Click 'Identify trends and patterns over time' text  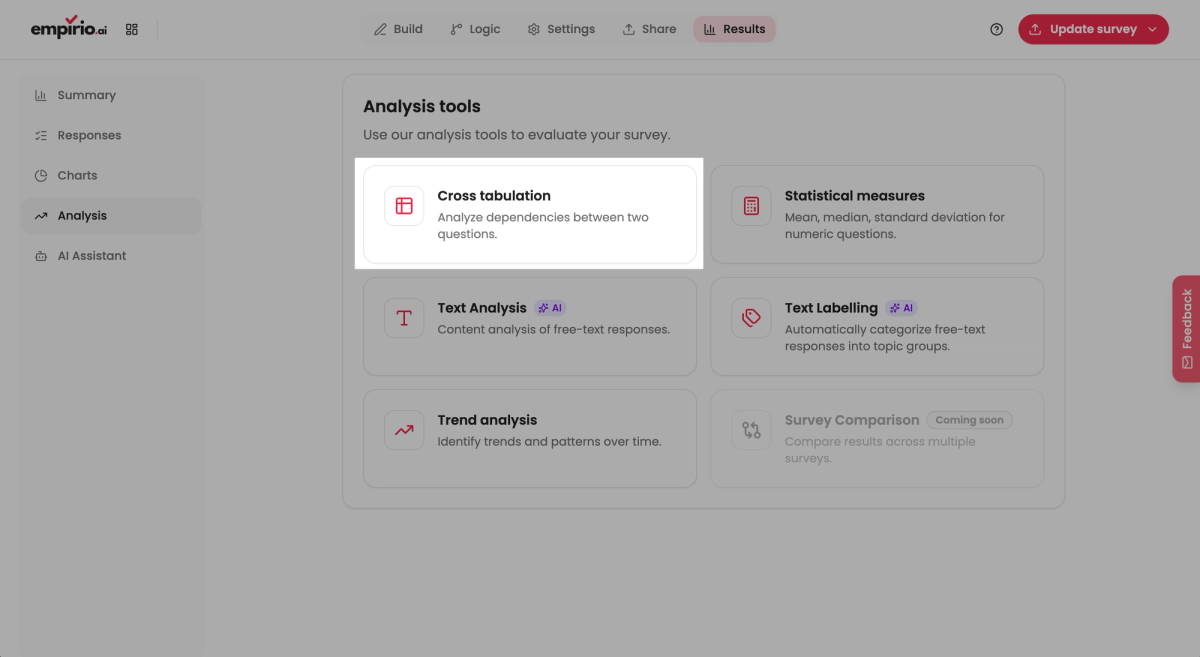[x=549, y=441]
